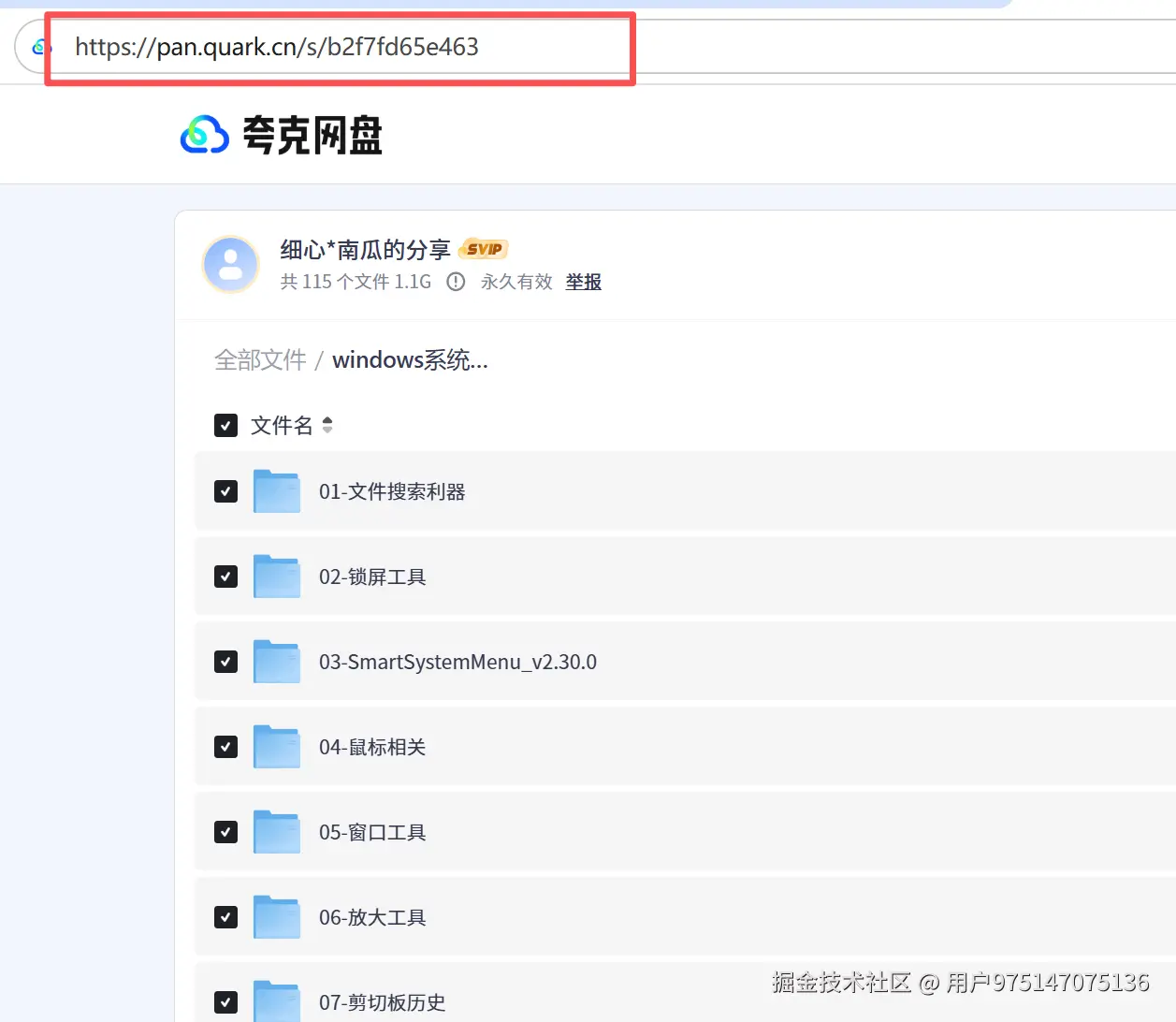Open the 02-锁屏工具 folder icon
Image resolution: width=1176 pixels, height=1022 pixels.
(x=277, y=577)
